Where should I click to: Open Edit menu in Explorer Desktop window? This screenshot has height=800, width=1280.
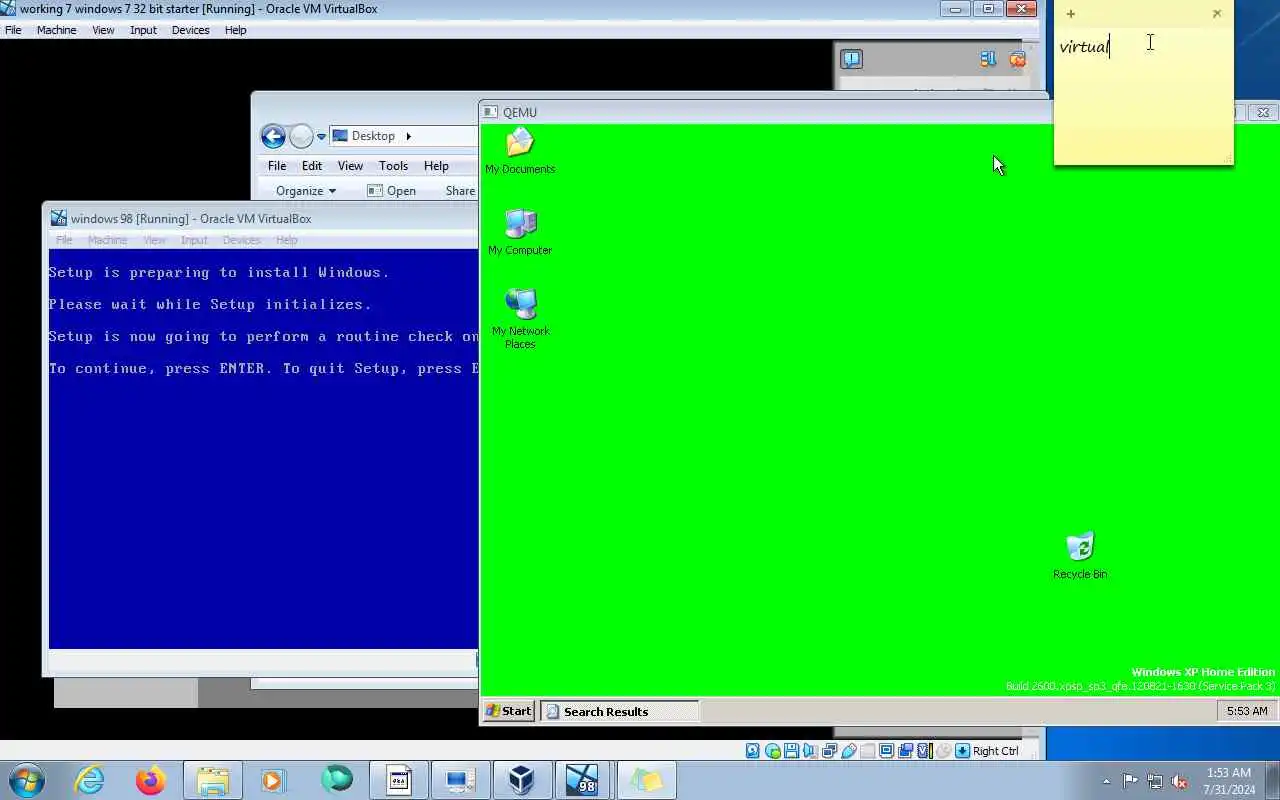312,166
